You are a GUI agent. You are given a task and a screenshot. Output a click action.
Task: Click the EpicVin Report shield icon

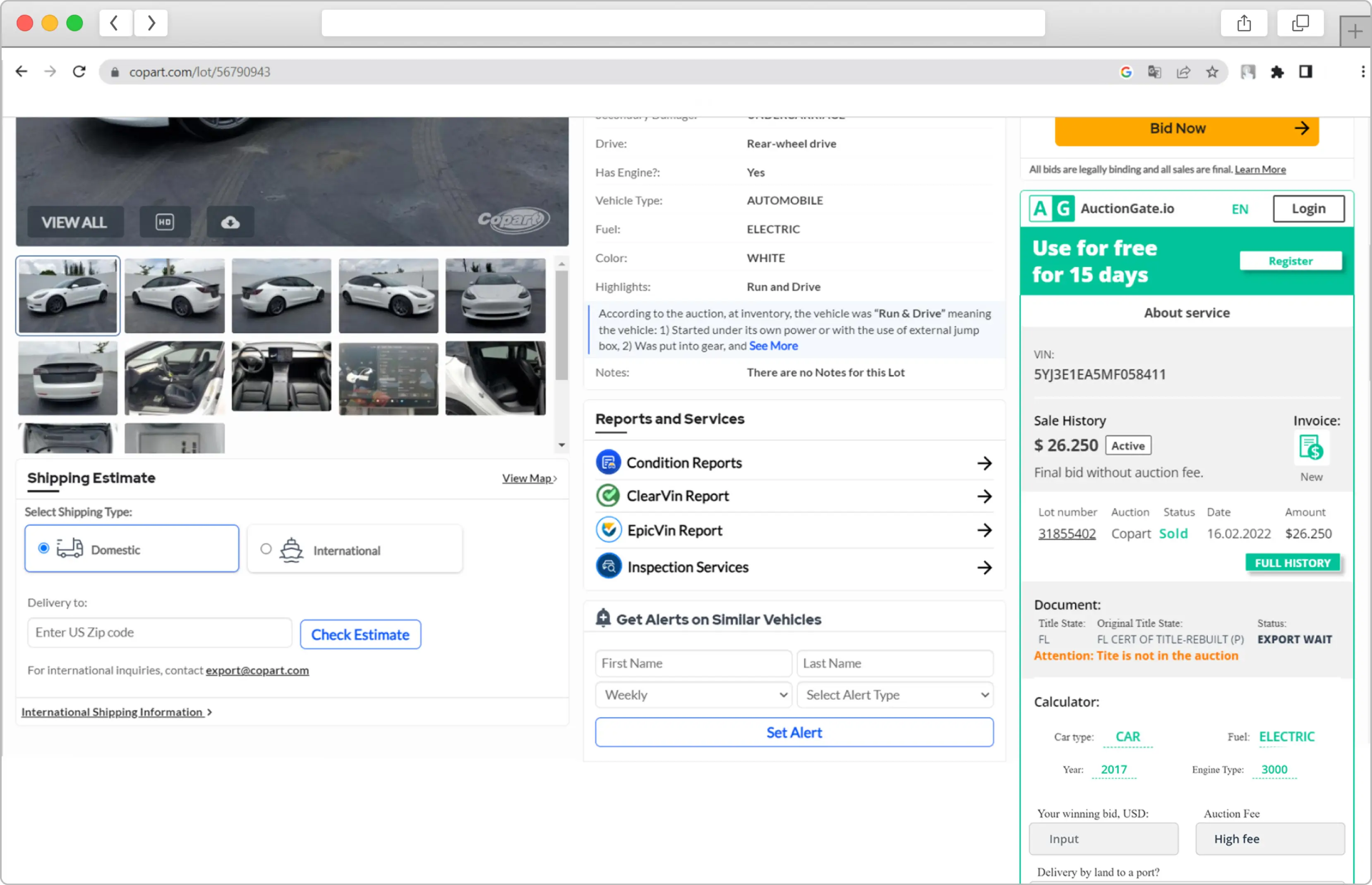[x=608, y=530]
